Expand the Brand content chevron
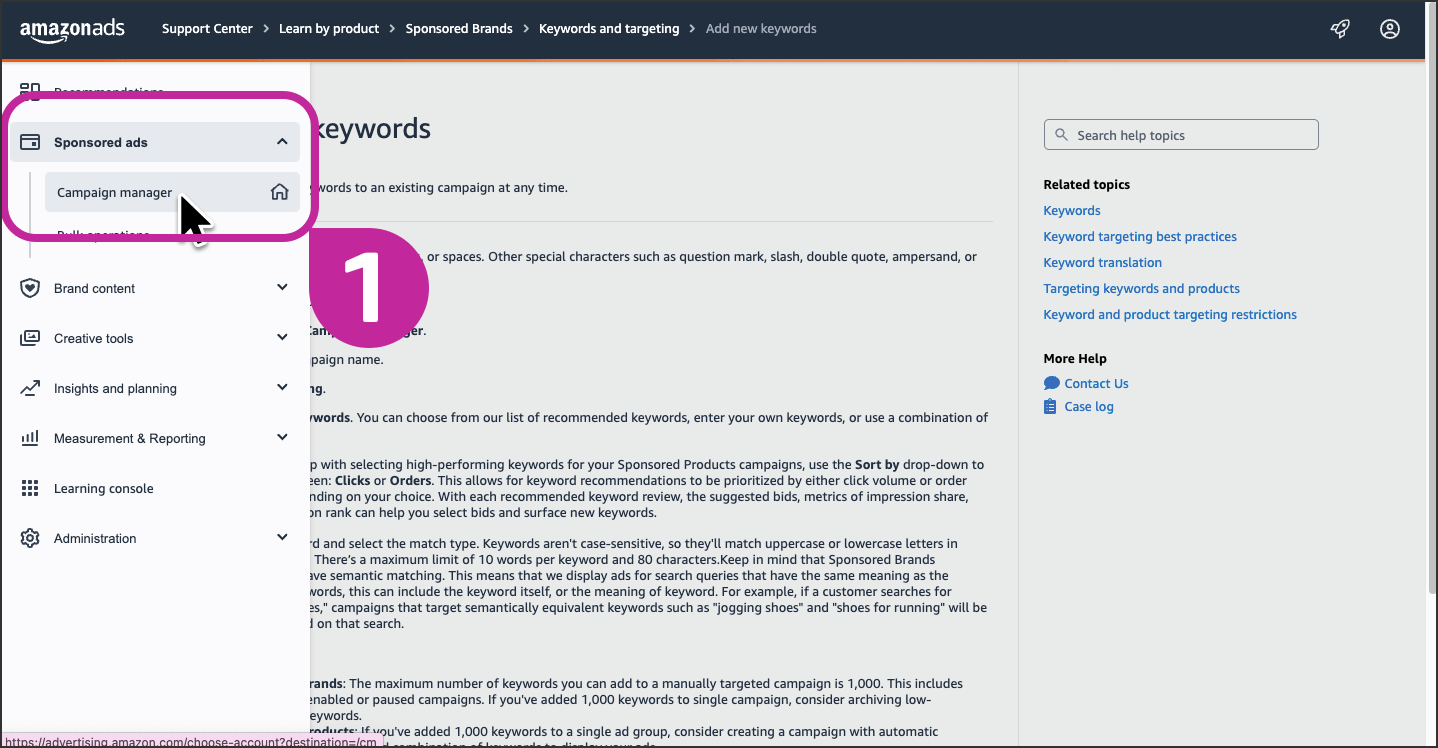The width and height of the screenshot is (1438, 748). [282, 288]
